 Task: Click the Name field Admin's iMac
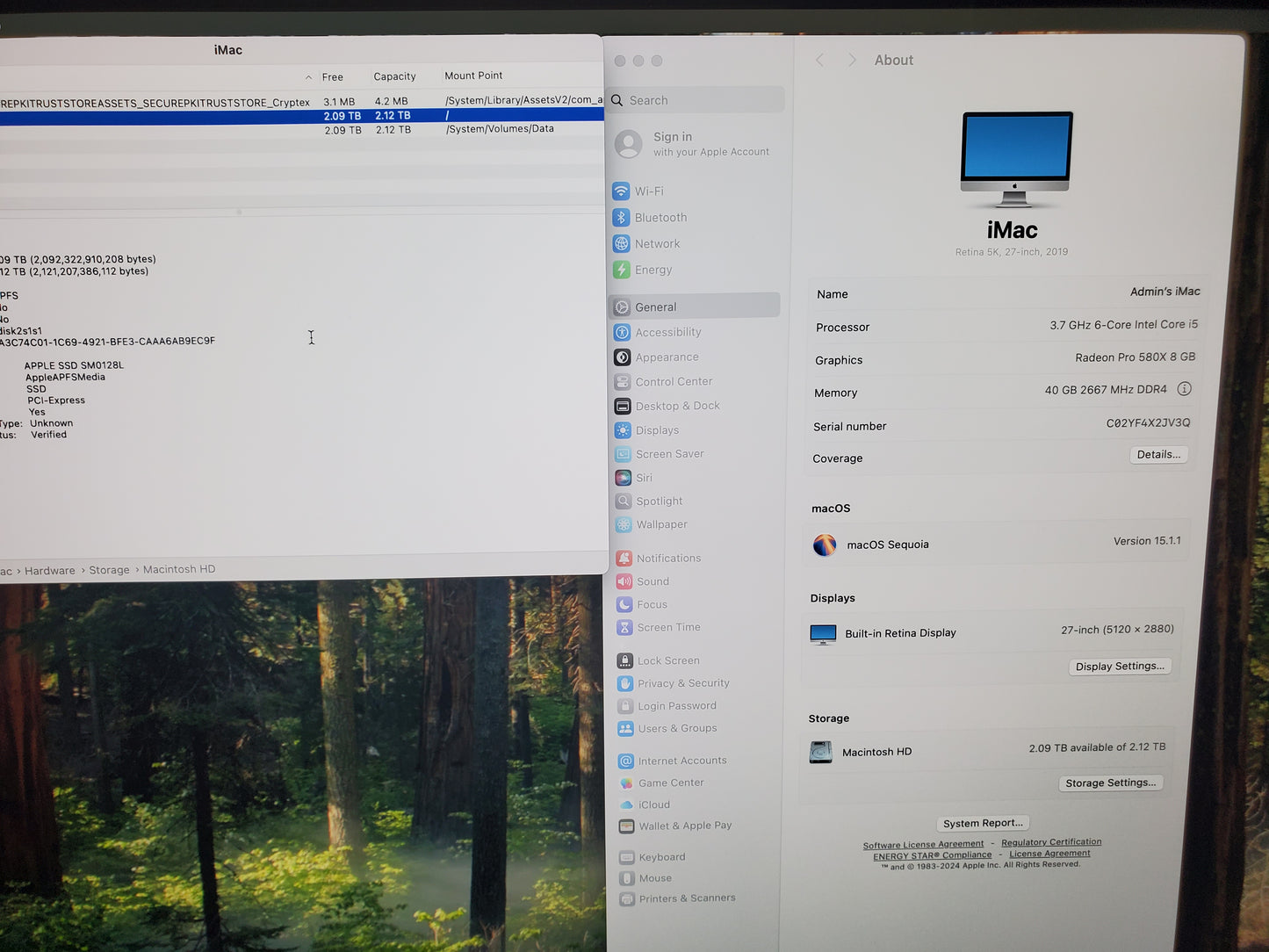1164,292
